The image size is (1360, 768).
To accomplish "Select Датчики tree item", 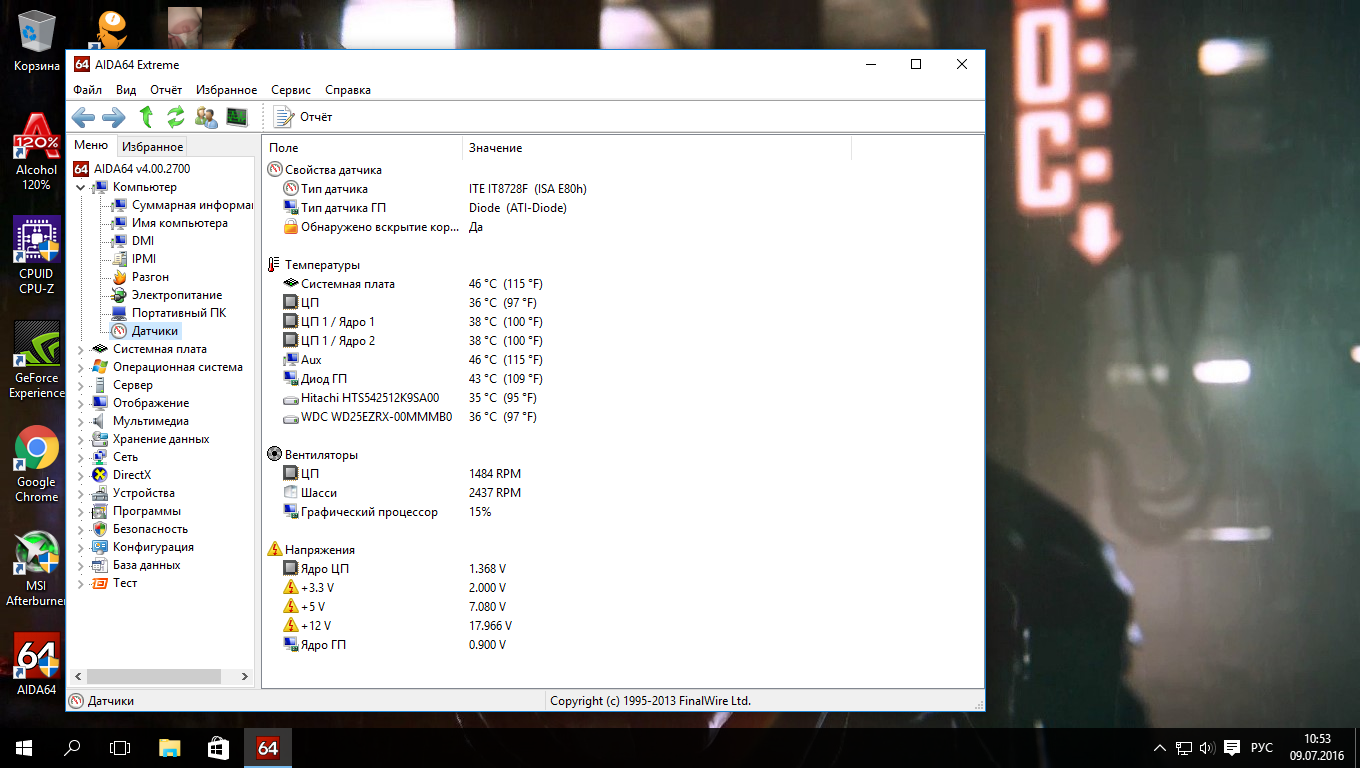I will click(x=145, y=331).
